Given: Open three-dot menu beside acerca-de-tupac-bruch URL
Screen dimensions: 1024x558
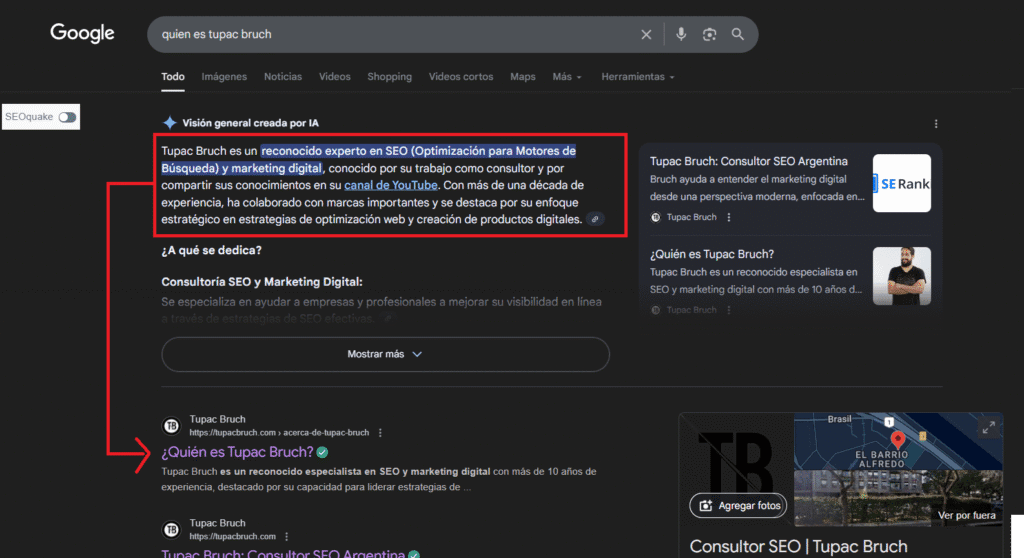Looking at the screenshot, I should pyautogui.click(x=380, y=433).
